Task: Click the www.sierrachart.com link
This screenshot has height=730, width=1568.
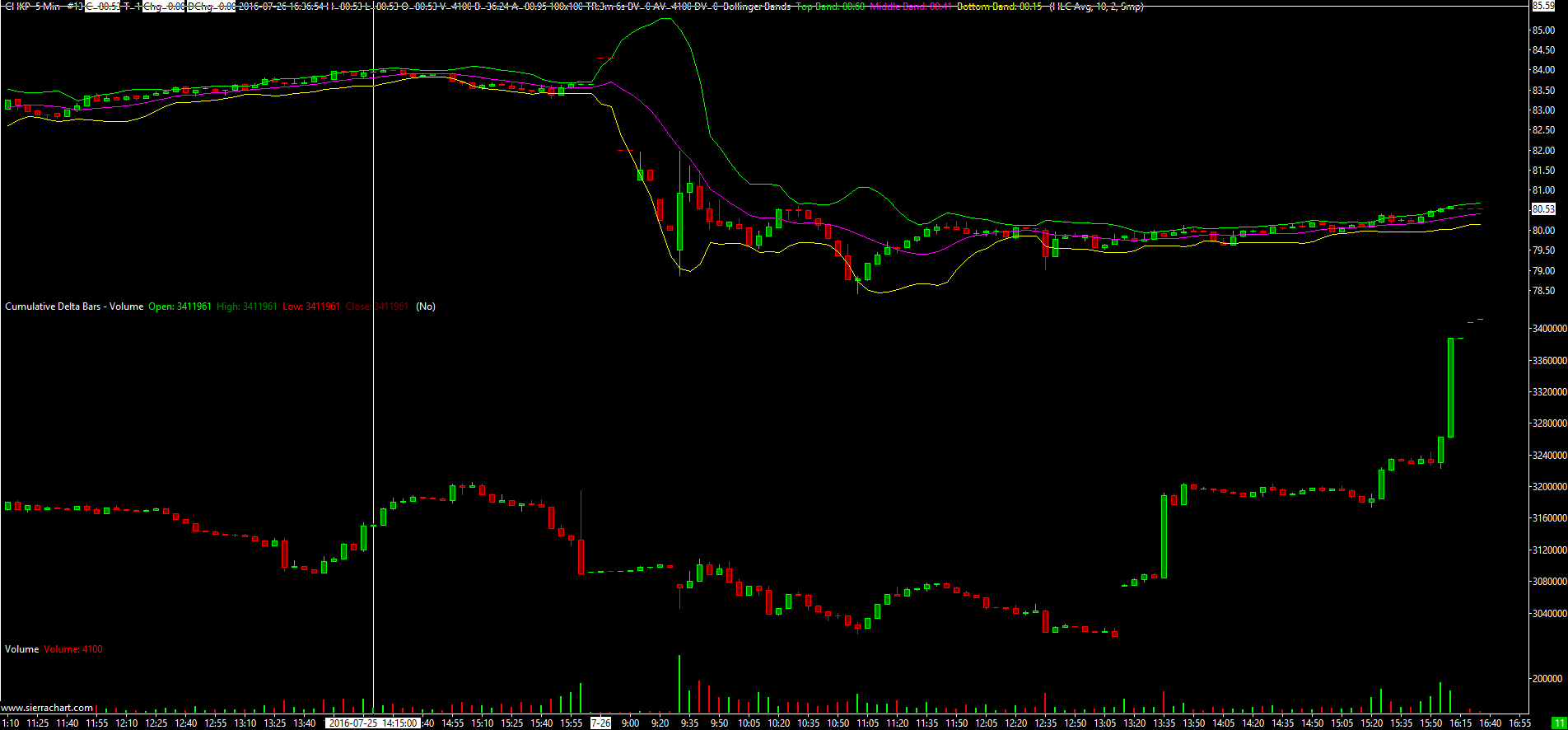Action: 47,708
